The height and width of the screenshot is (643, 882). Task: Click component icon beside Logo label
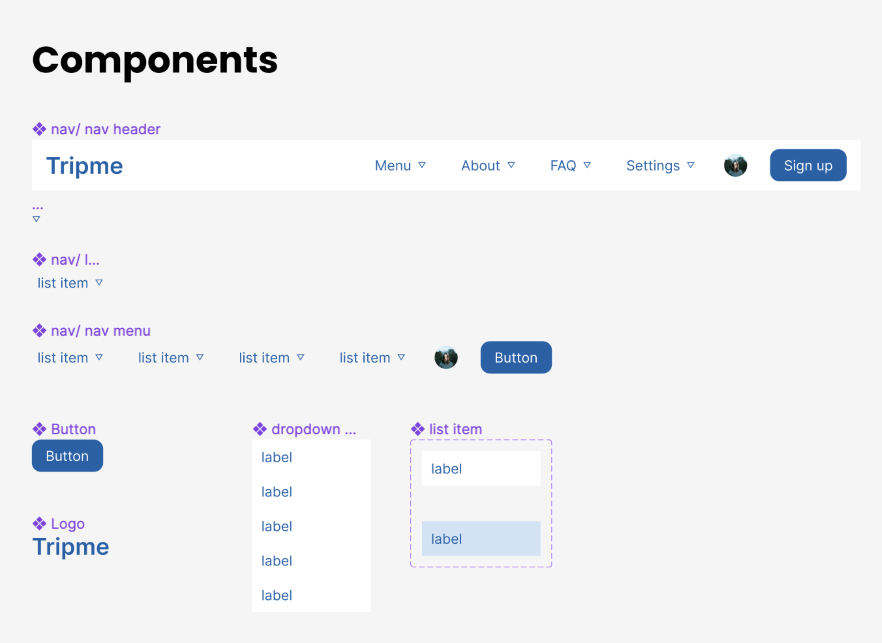tap(40, 524)
